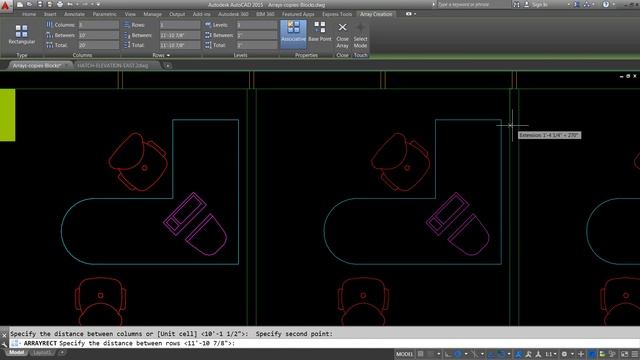Switch to the Model layout tab
The width and height of the screenshot is (640, 360).
[x=16, y=353]
